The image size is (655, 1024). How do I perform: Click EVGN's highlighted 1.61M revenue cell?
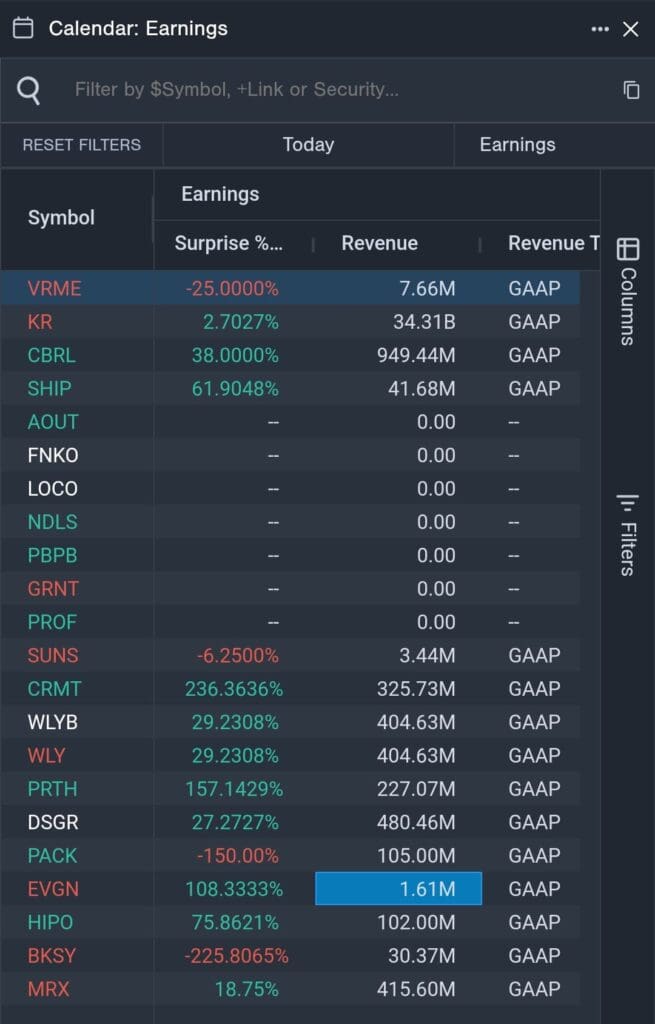(x=396, y=888)
